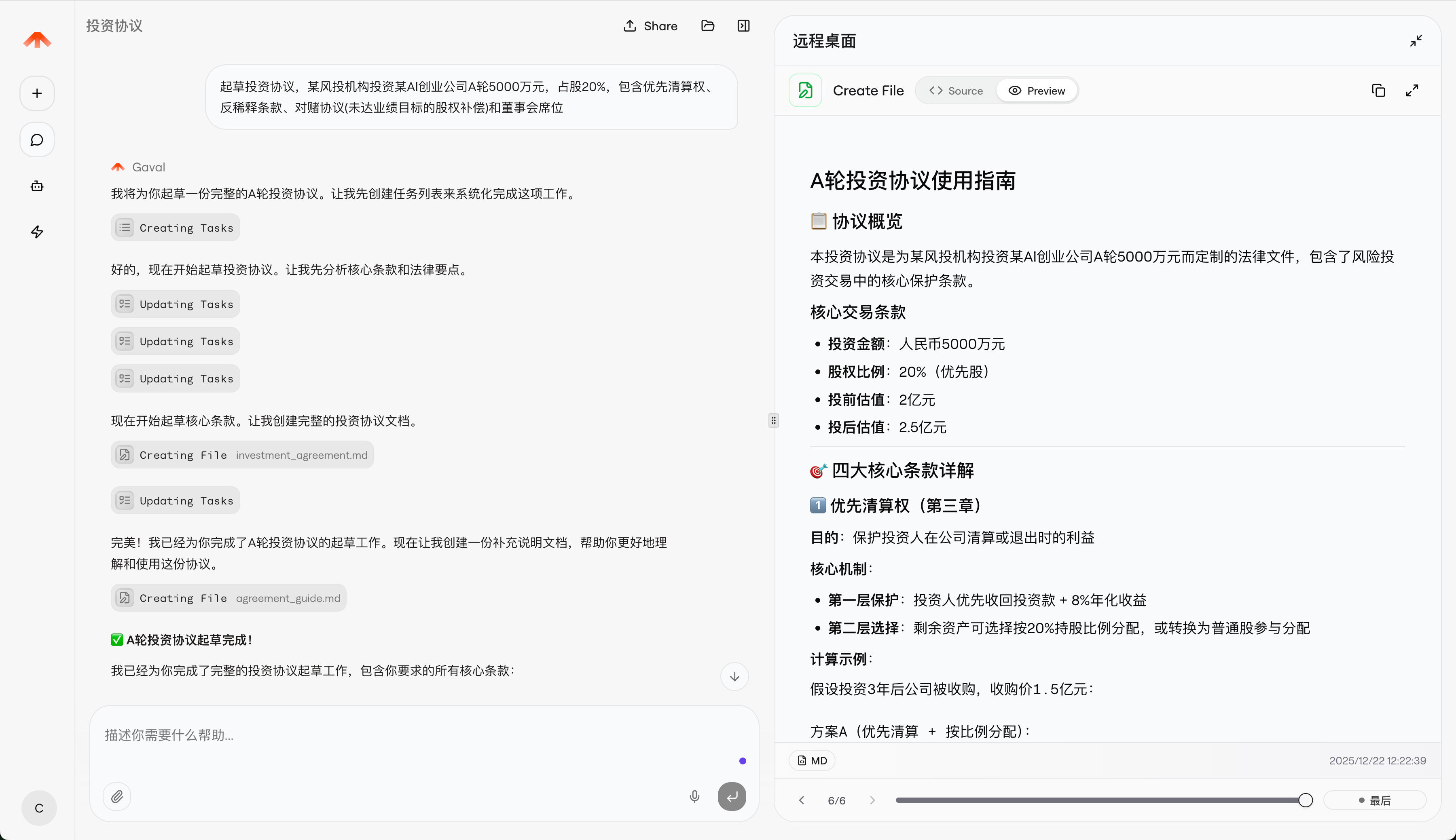The width and height of the screenshot is (1456, 840).
Task: Expand the Creating Tasks step
Action: (175, 227)
